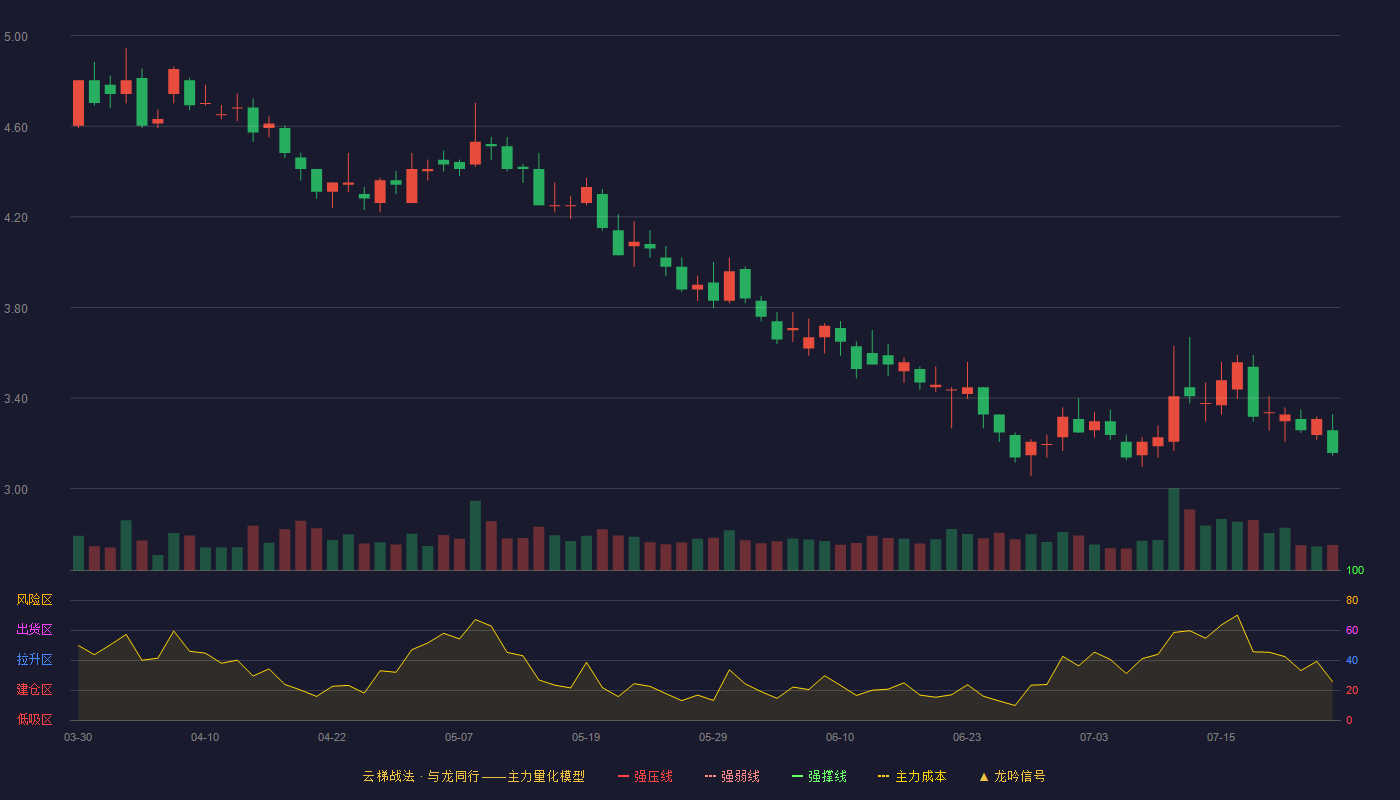
Task: Select the 风险区 zone label
Action: click(x=34, y=600)
